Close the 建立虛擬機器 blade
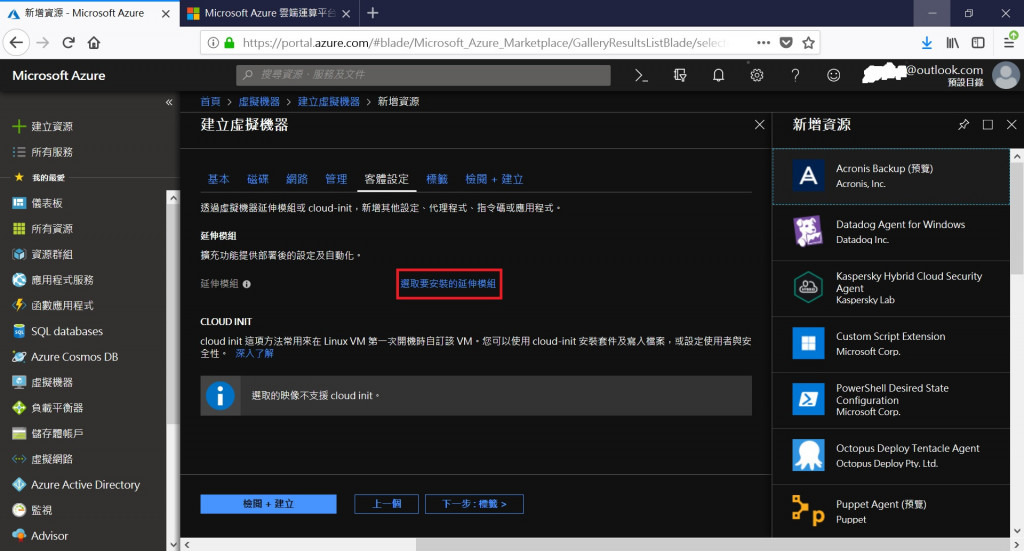Viewport: 1024px width, 551px height. tap(760, 125)
